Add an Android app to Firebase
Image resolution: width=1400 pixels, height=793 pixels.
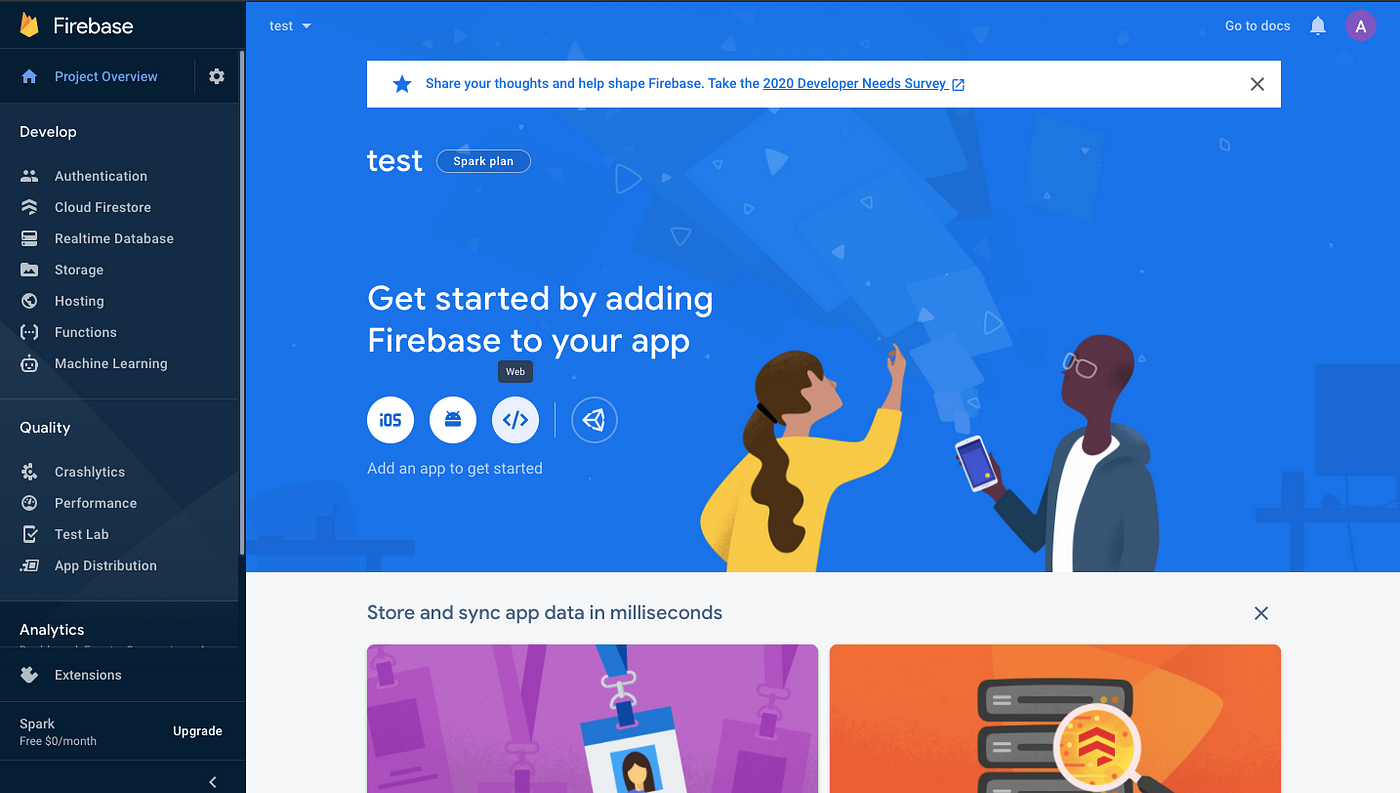pos(453,420)
